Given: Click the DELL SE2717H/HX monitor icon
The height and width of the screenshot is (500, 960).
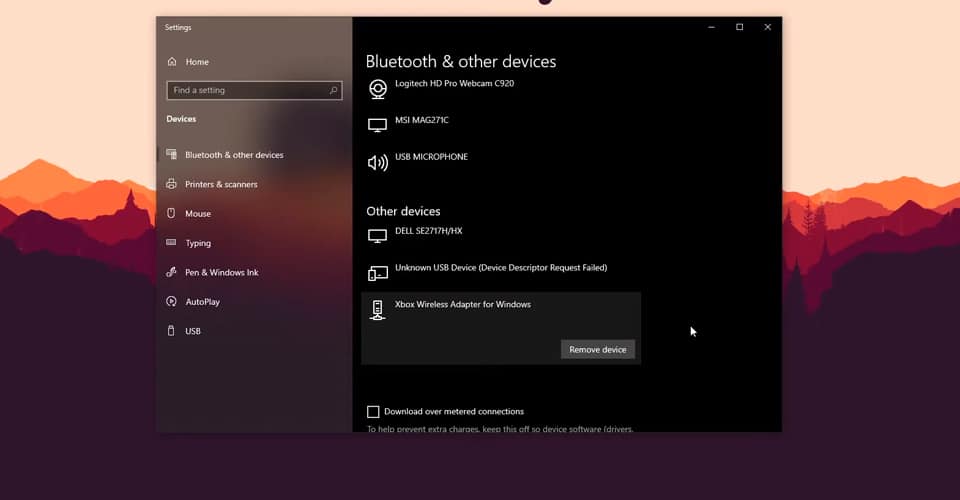Looking at the screenshot, I should tap(377, 236).
